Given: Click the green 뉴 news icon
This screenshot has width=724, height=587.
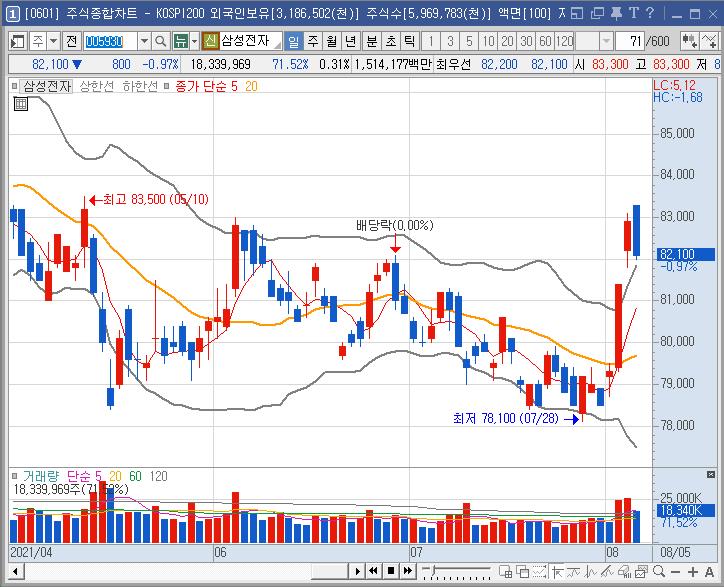Looking at the screenshot, I should pos(181,42).
